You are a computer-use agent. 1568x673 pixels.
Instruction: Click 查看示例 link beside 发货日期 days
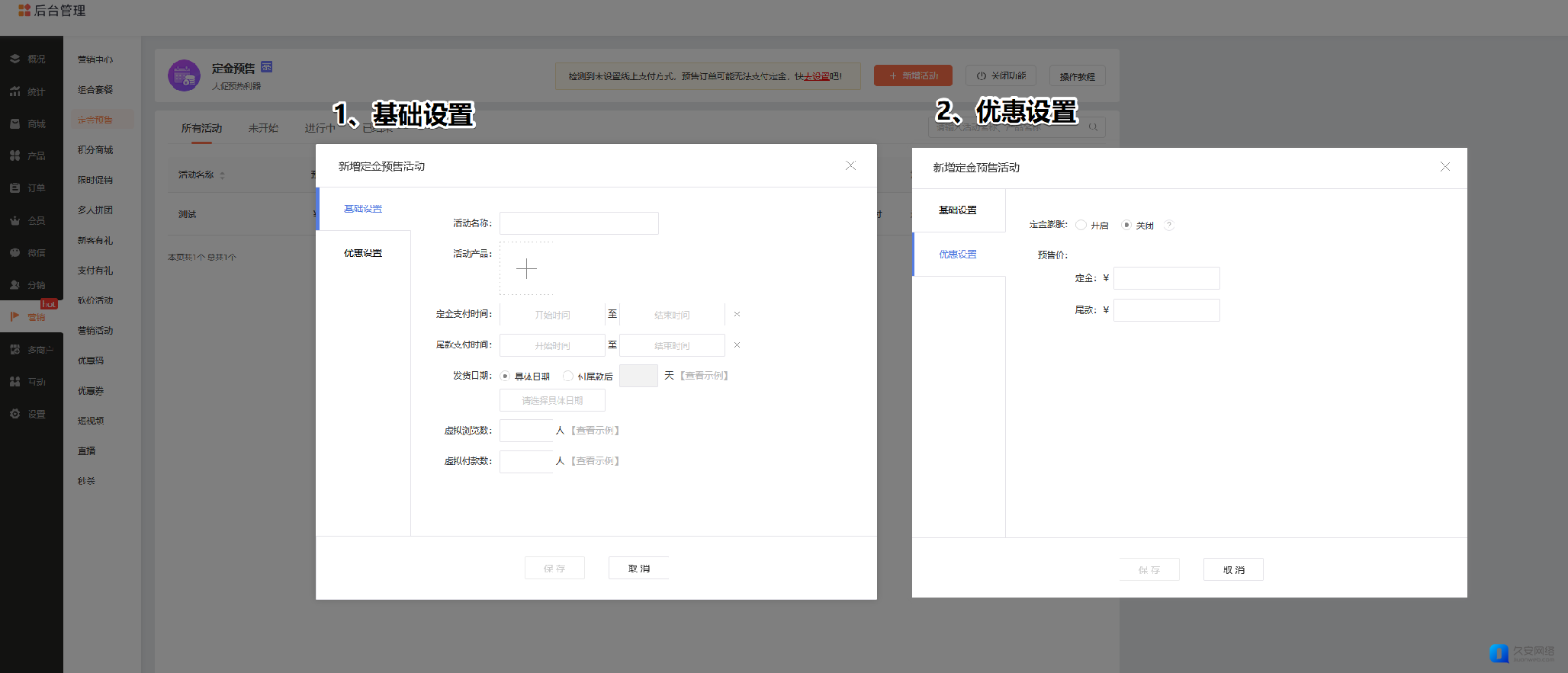point(704,376)
